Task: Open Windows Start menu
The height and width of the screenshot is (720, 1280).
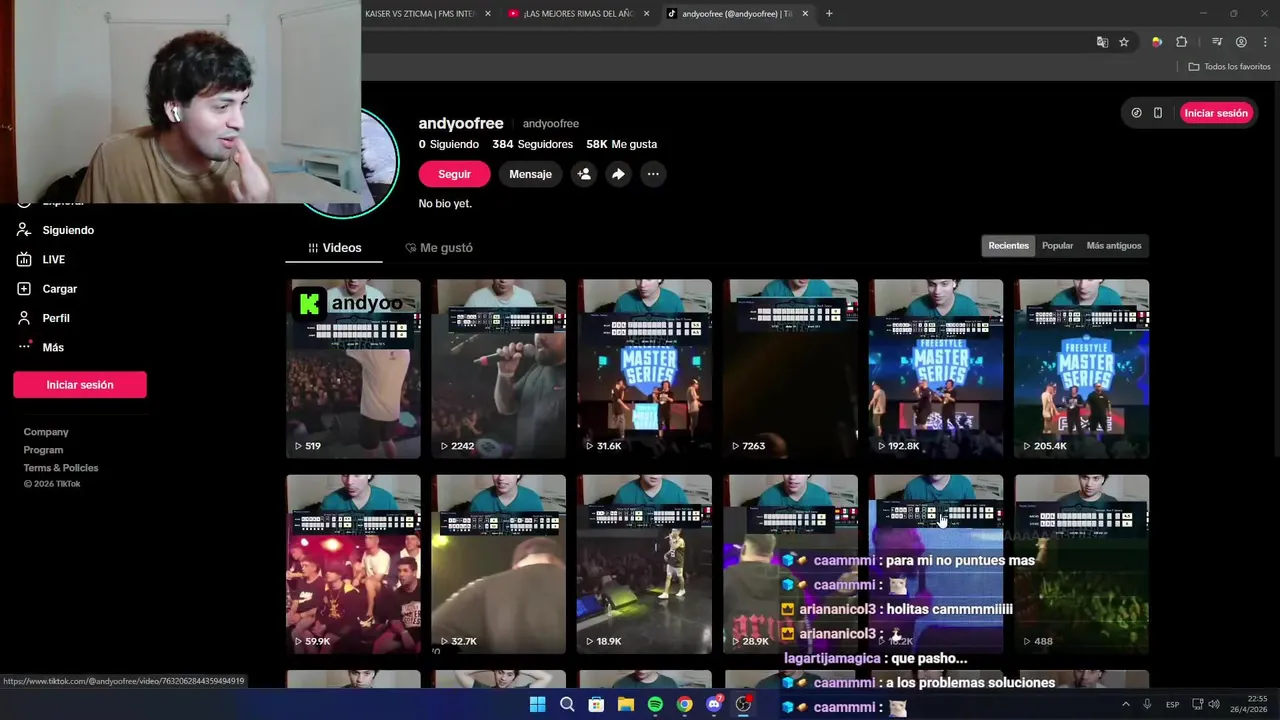Action: click(537, 704)
